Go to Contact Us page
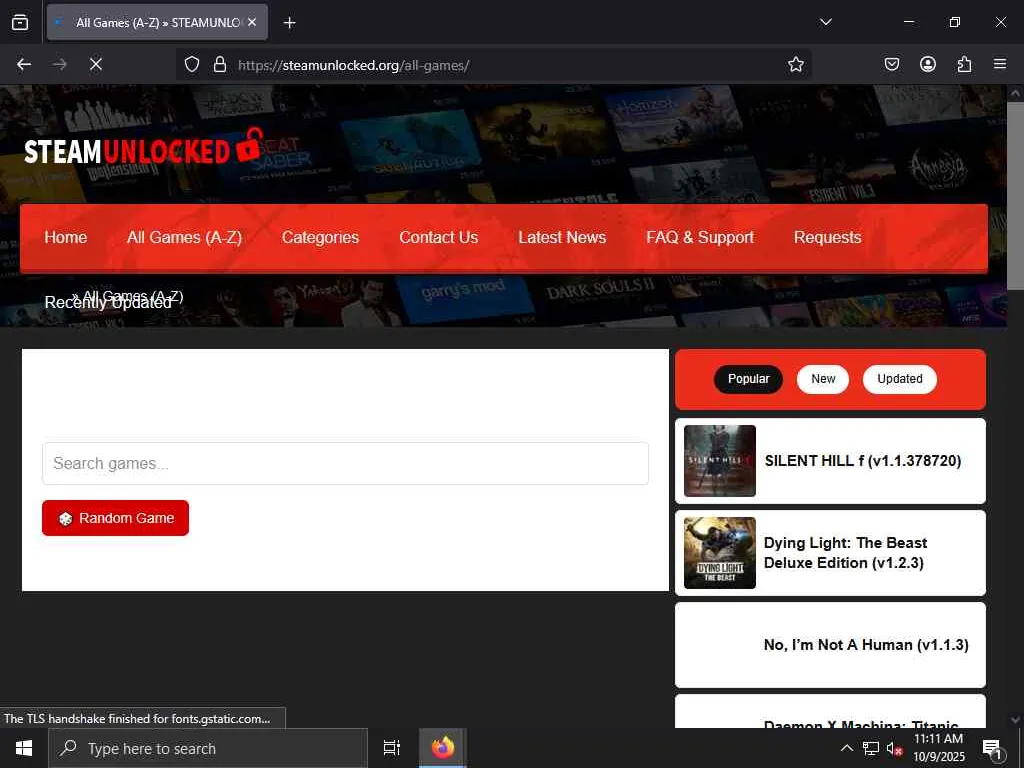The height and width of the screenshot is (768, 1024). tap(438, 237)
